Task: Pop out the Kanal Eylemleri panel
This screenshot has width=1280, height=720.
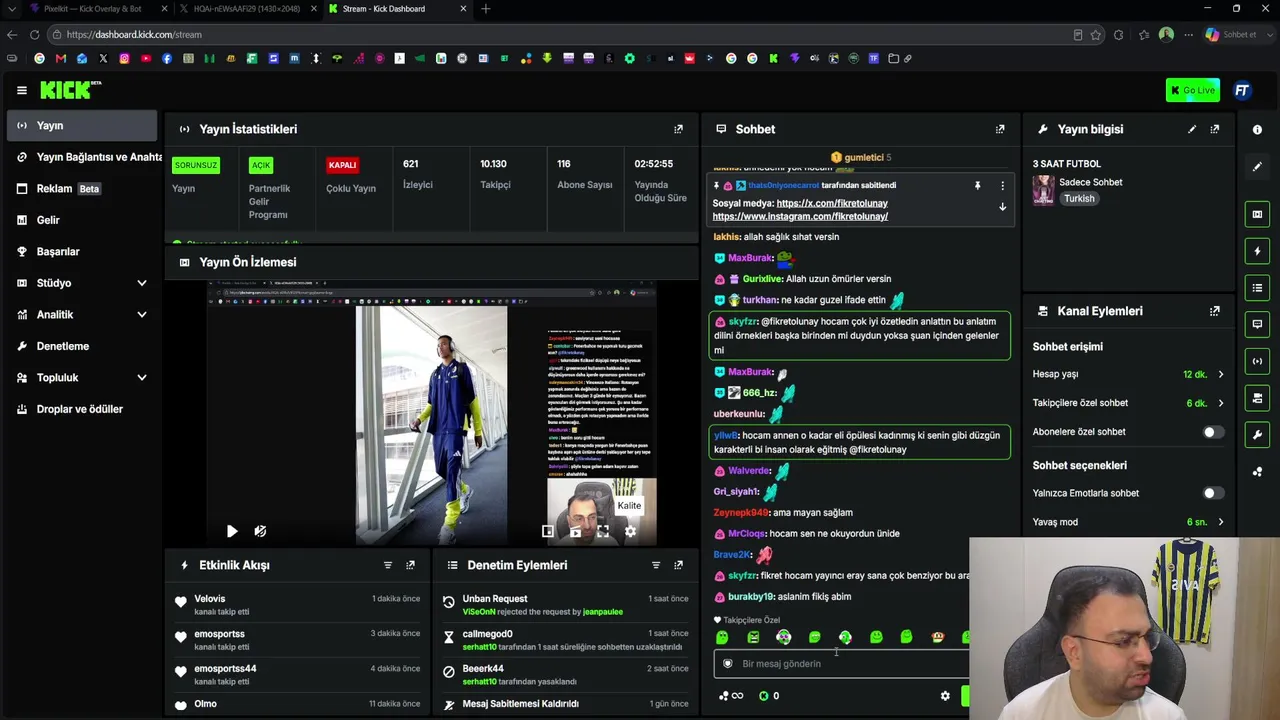Action: pos(1215,311)
